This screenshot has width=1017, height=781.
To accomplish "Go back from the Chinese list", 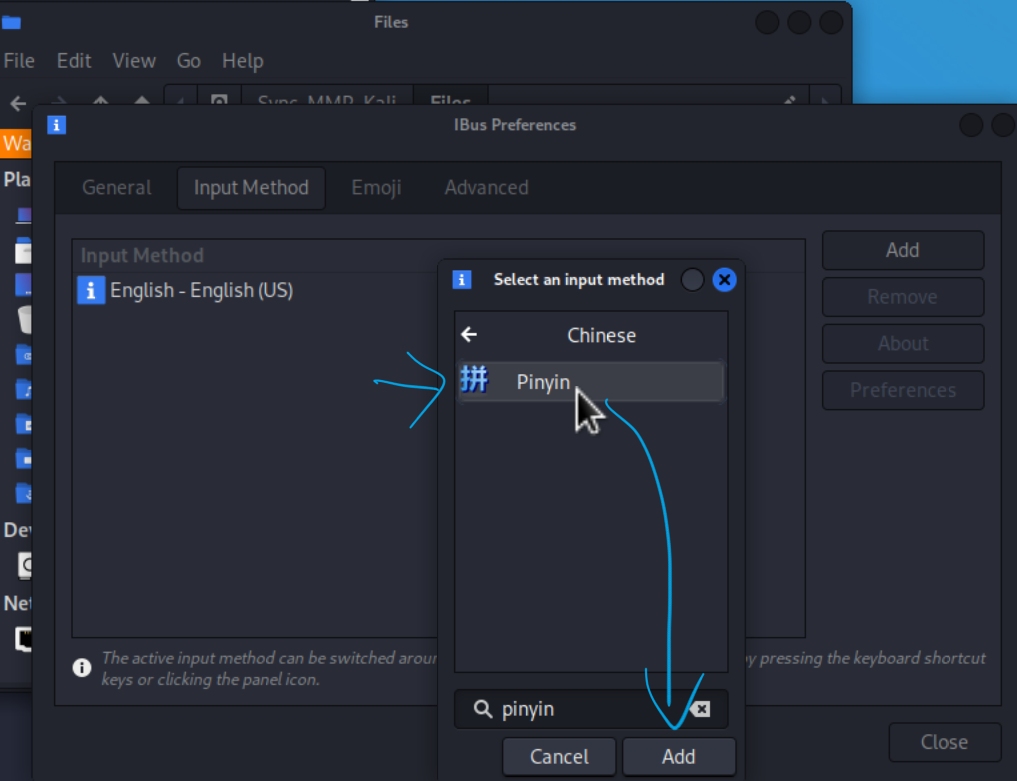I will pos(469,335).
